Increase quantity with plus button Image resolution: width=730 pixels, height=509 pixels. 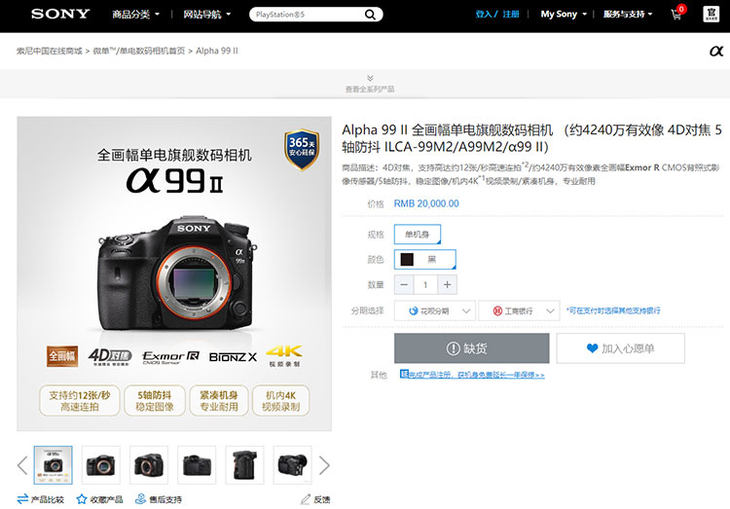[x=446, y=285]
